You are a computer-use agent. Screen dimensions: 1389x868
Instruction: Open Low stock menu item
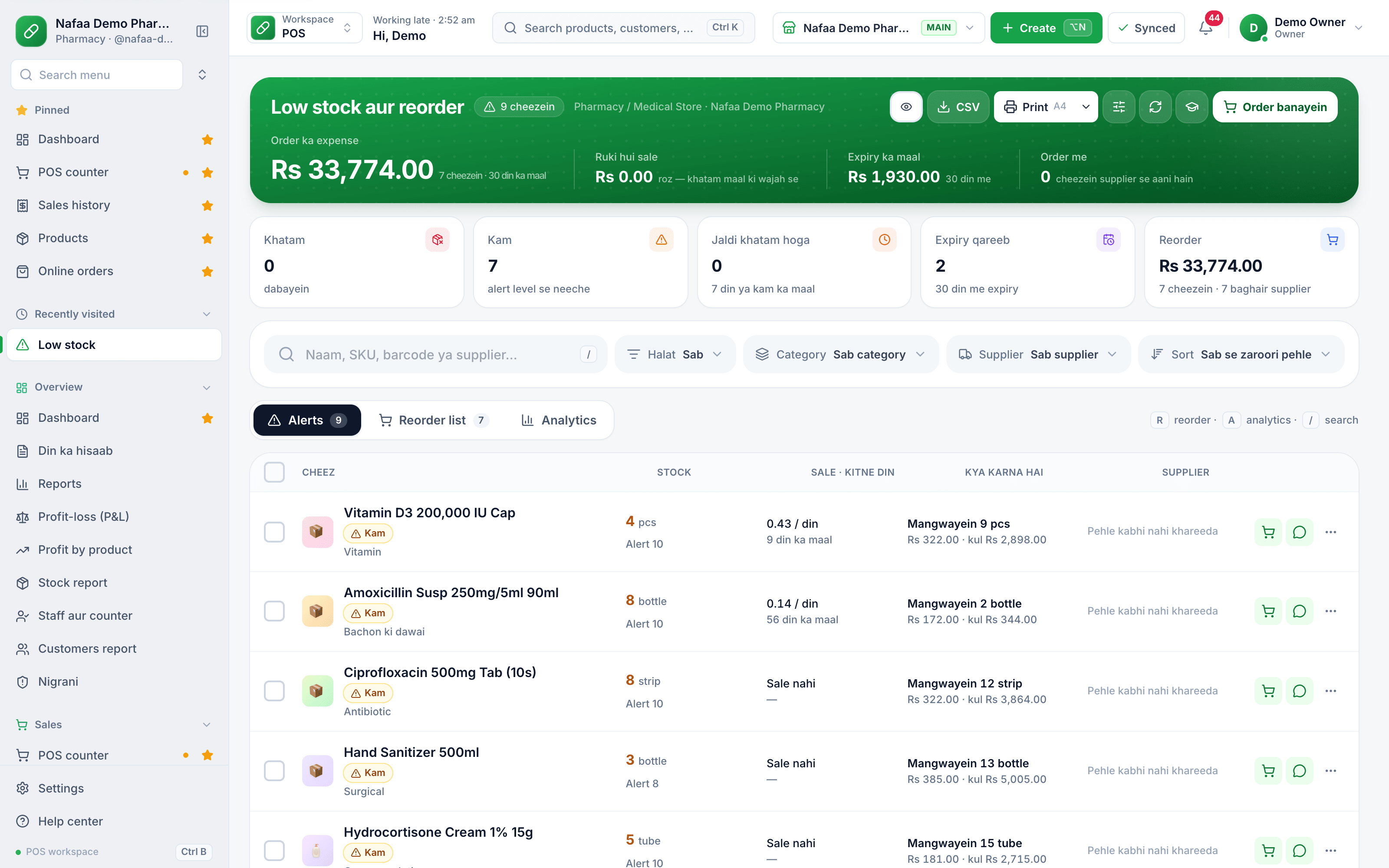click(x=114, y=345)
